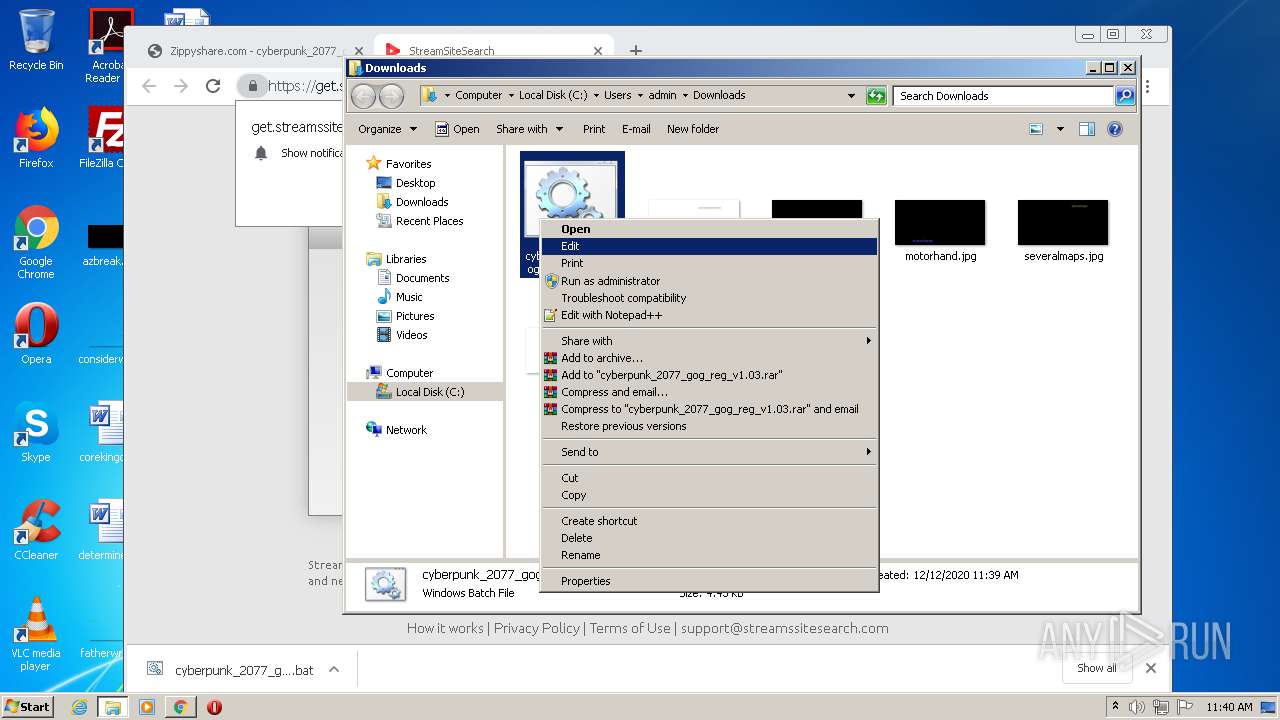Choose Edit with Notepad++
Viewport: 1280px width, 720px height.
709,315
